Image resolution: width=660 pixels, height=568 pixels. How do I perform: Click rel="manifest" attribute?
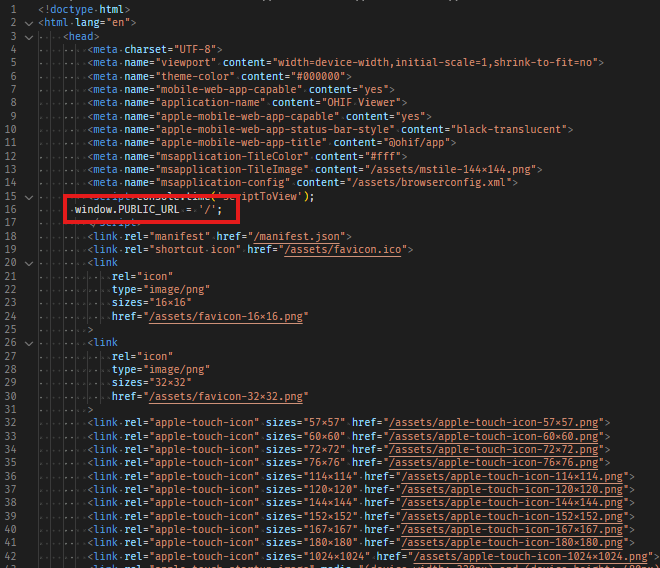pos(167,236)
